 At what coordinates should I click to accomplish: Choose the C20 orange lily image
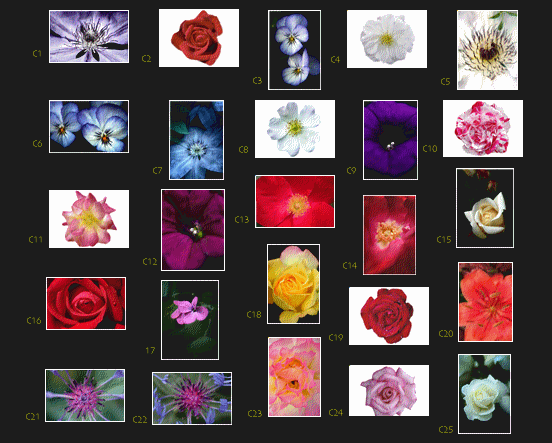point(485,302)
